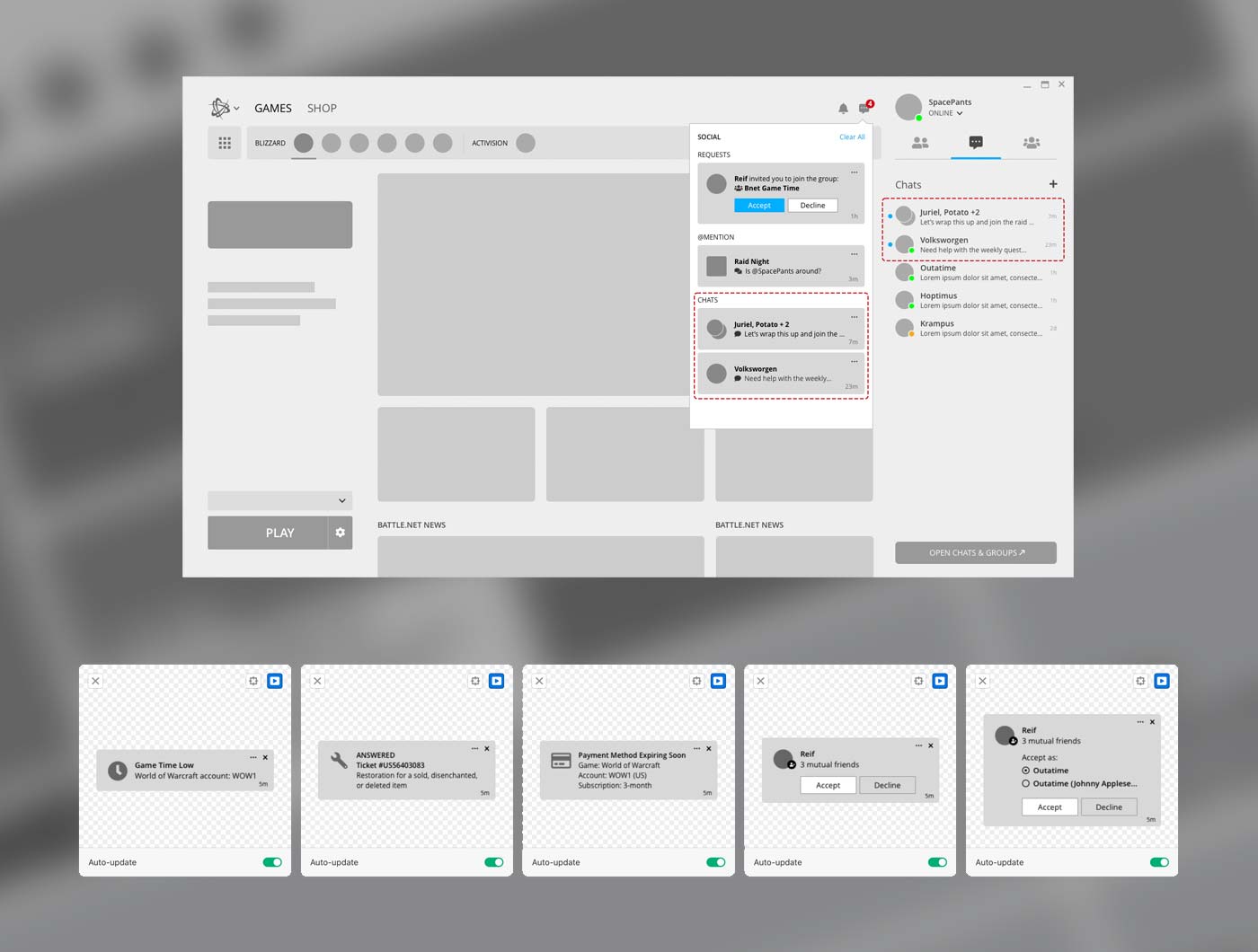
Task: Toggle Auto-update under Game Time Low panel
Action: 272,862
